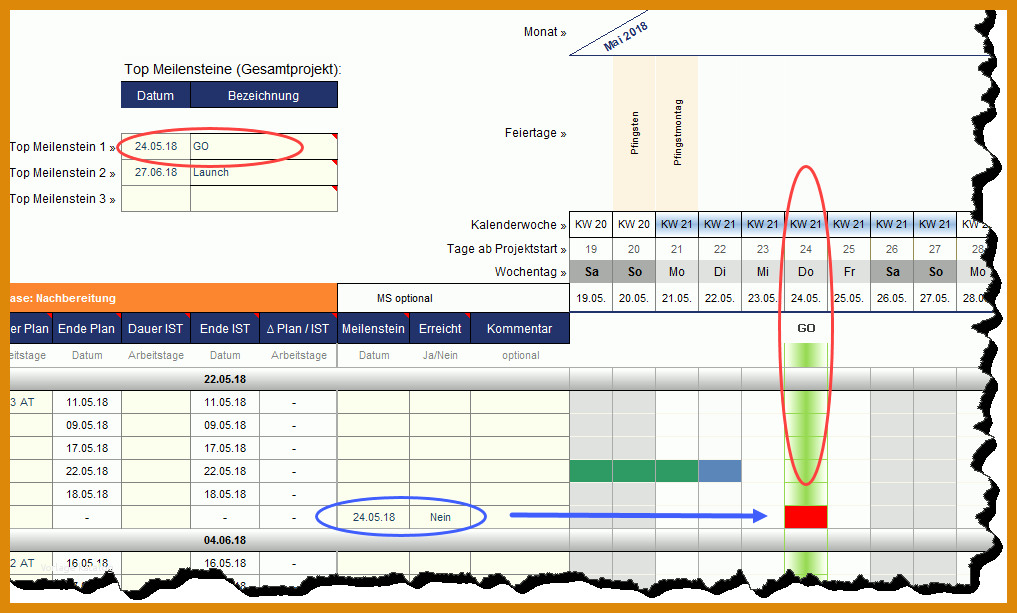The width and height of the screenshot is (1017, 613).
Task: Click the 'Top Meilenstein 2 »' label
Action: click(62, 173)
